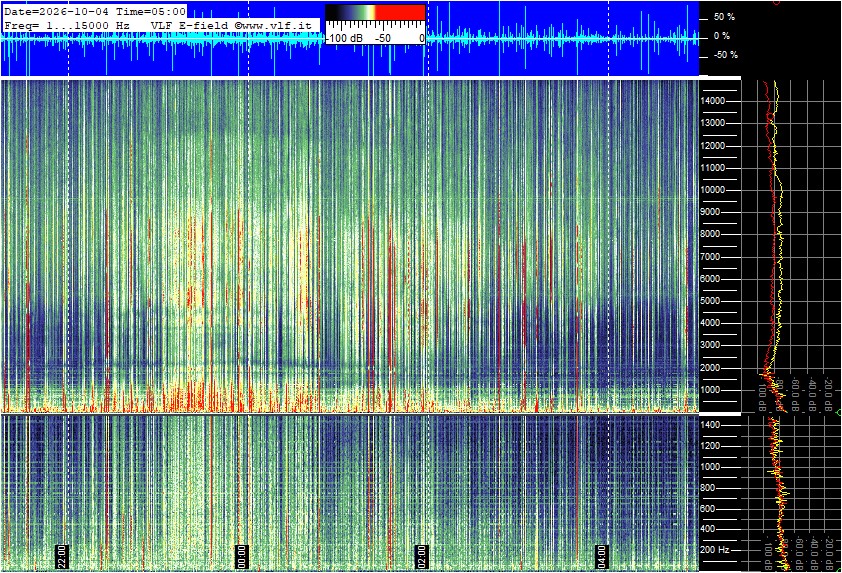Click the 02:00 time marker
The image size is (842, 573).
(x=422, y=557)
